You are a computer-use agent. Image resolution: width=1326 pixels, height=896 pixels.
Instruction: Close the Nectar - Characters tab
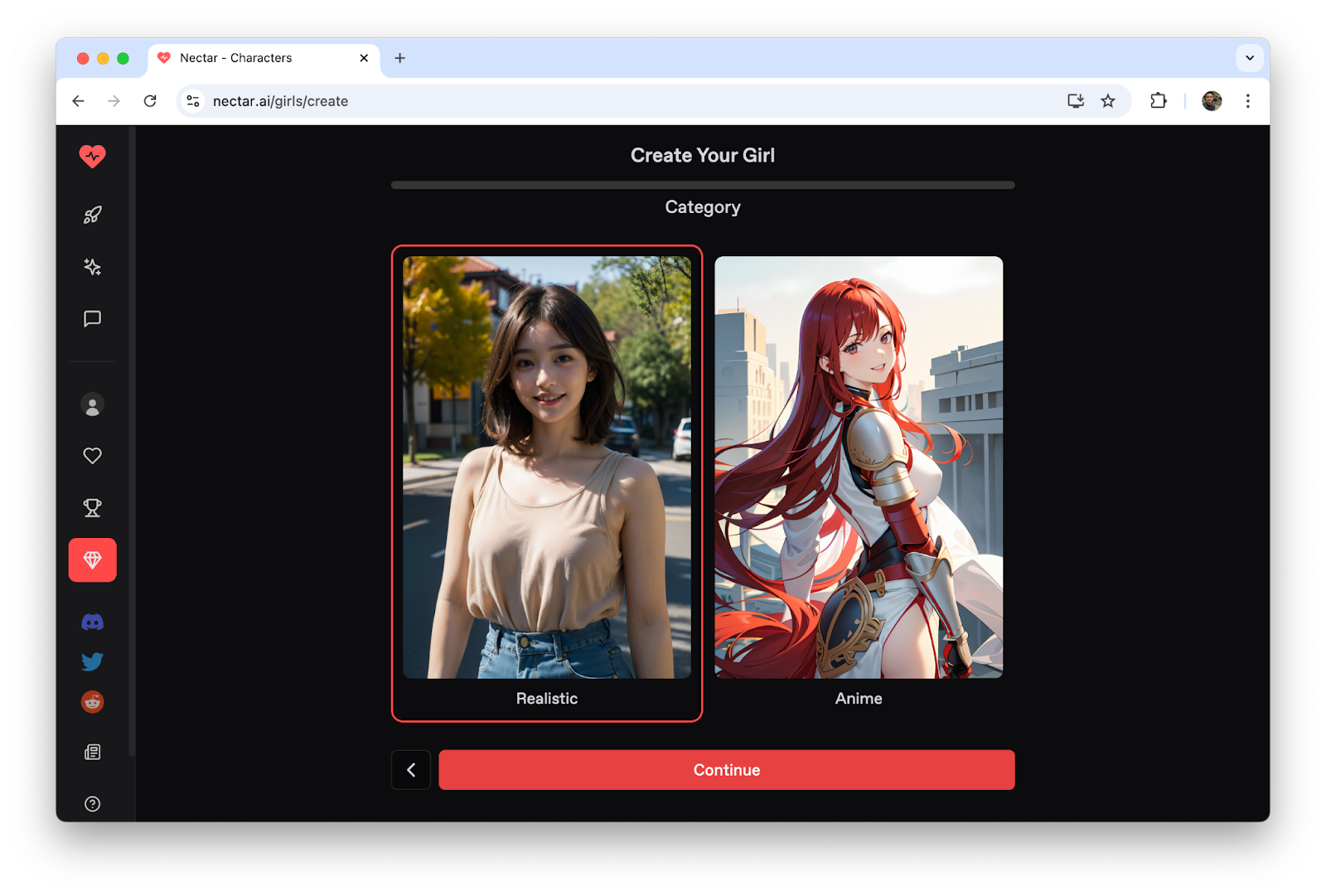tap(364, 58)
